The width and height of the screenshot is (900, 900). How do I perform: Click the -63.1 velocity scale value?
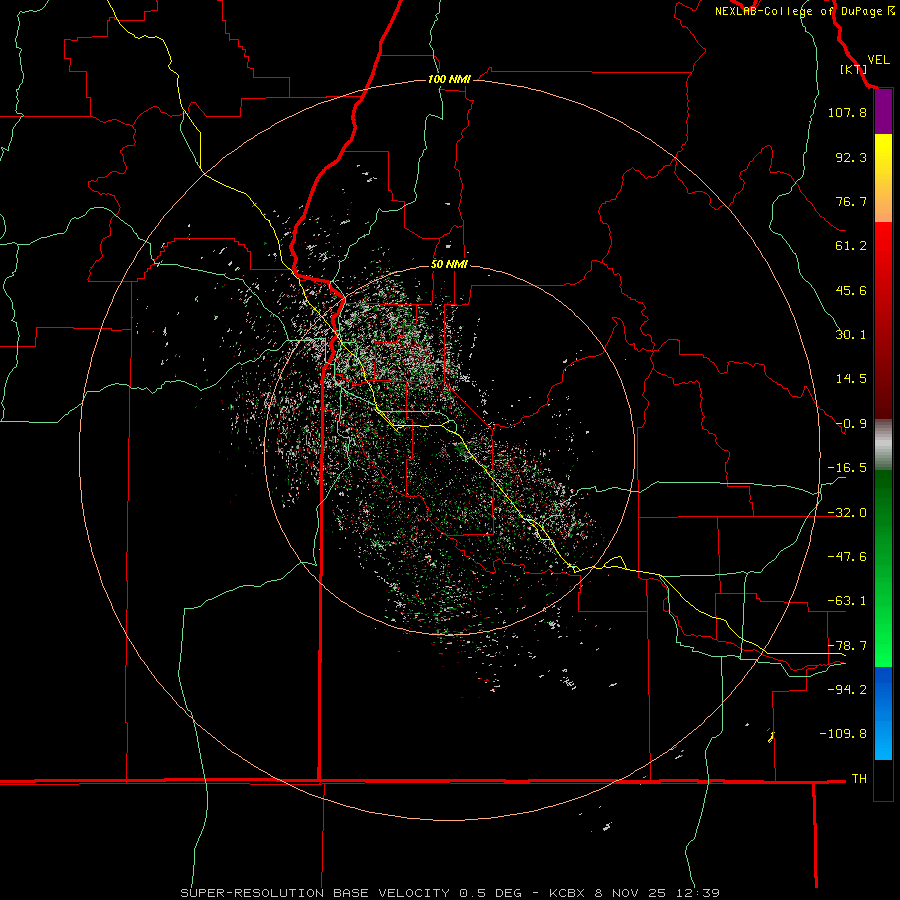coord(847,601)
